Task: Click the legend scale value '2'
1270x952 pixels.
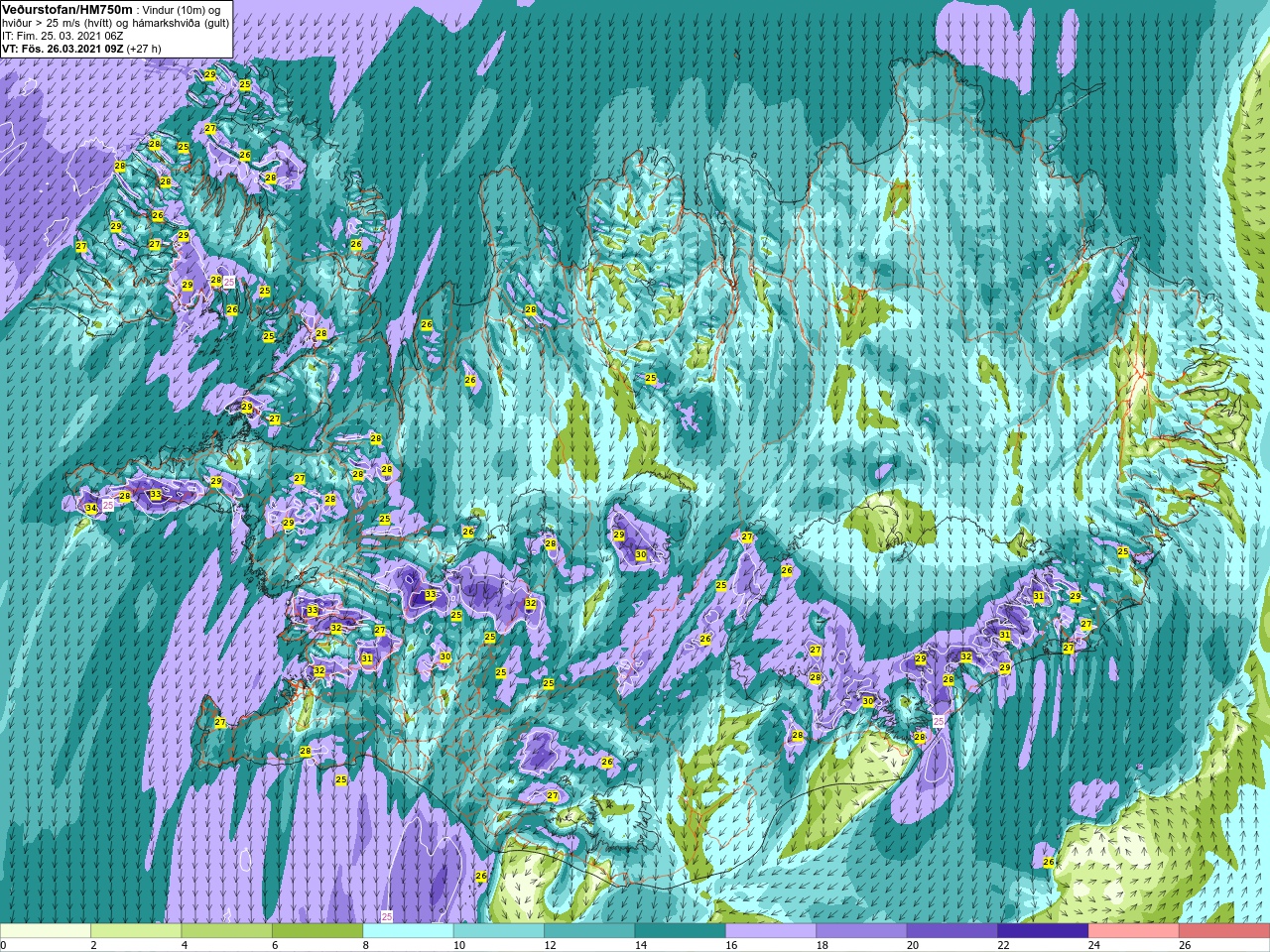Action: [x=93, y=945]
